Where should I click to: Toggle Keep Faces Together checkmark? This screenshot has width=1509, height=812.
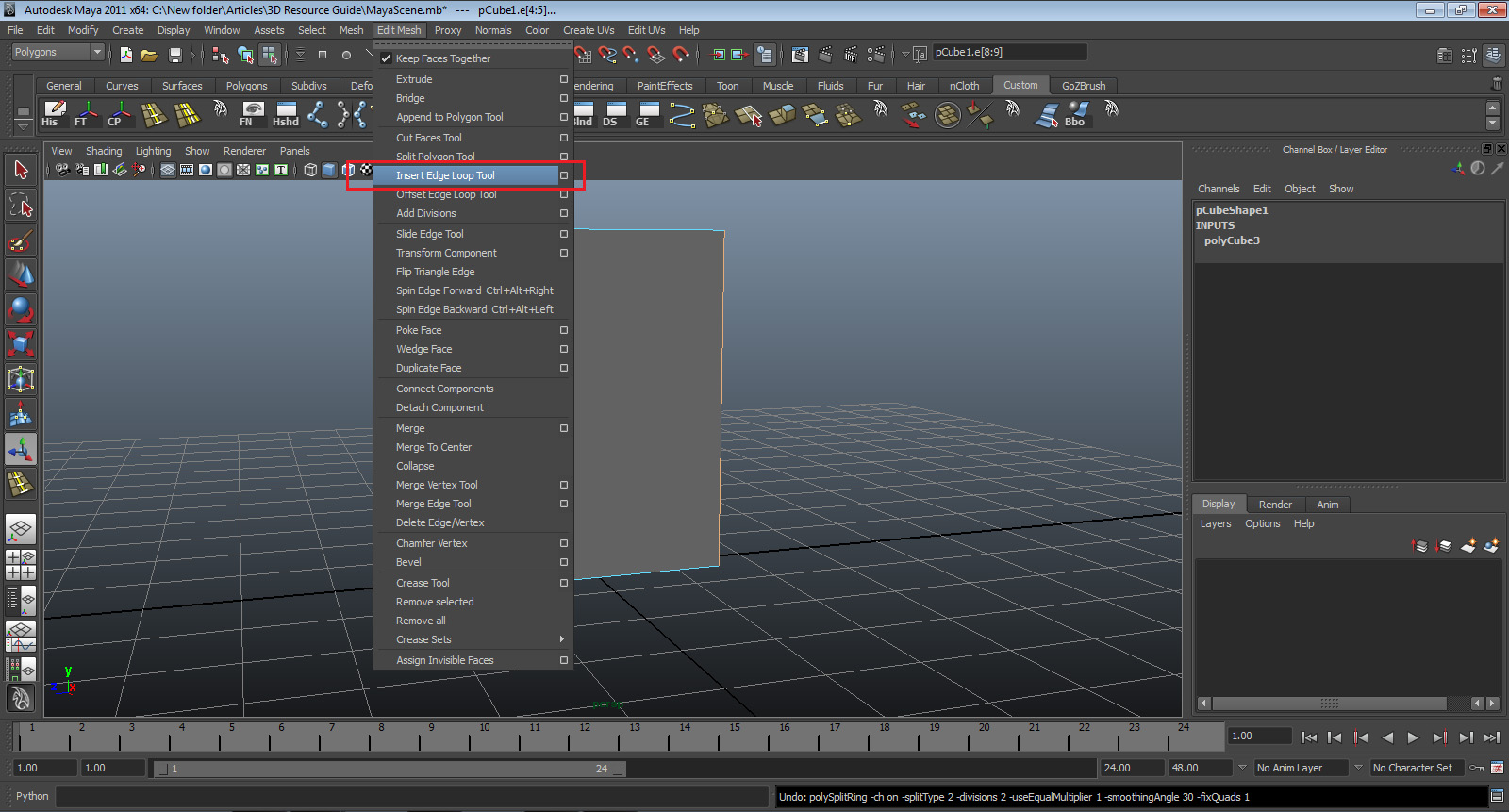tap(387, 58)
